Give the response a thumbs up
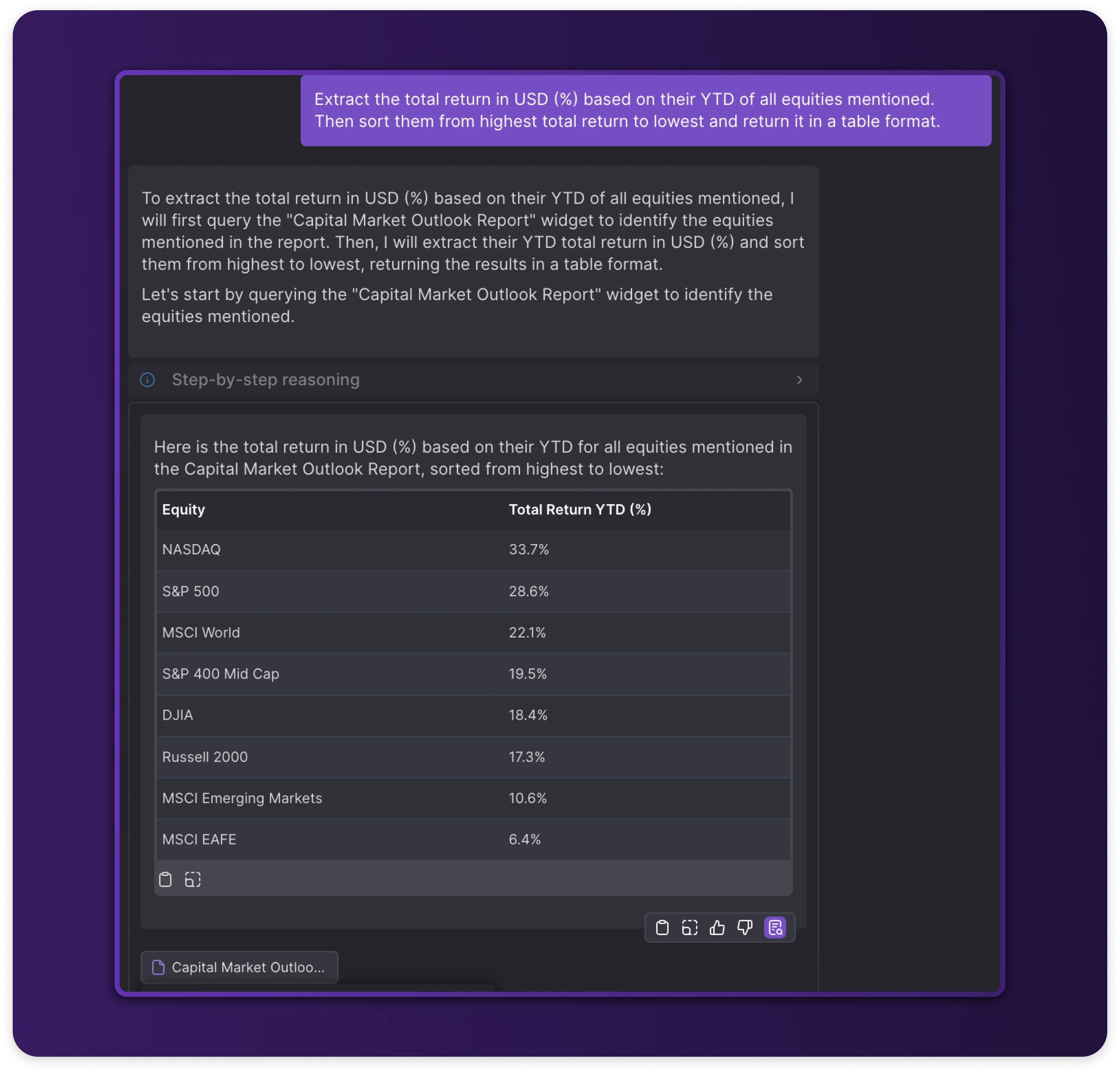Screen dimensions: 1120x1072 (717, 927)
